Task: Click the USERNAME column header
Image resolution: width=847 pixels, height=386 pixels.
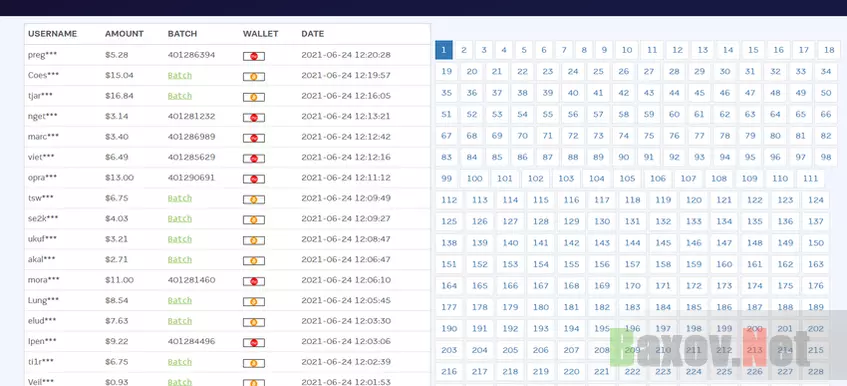Action: (x=52, y=33)
